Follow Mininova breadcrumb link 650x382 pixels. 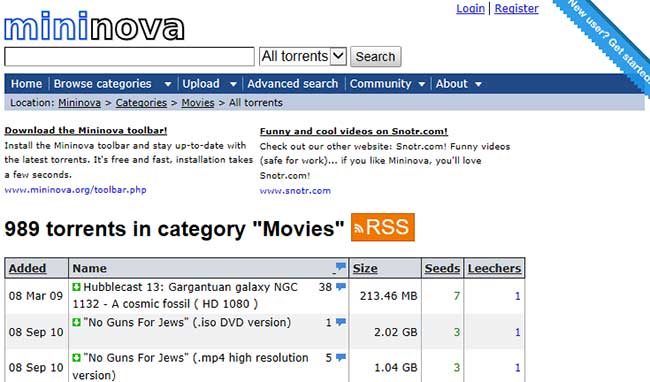[x=79, y=103]
